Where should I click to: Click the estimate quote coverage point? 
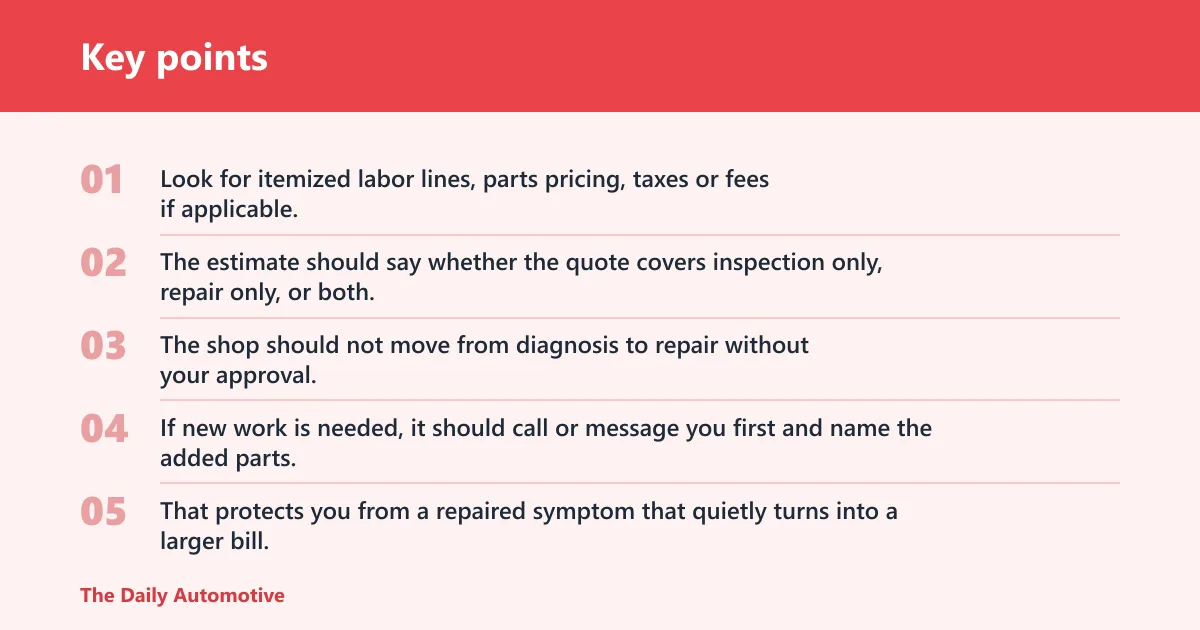tap(522, 277)
